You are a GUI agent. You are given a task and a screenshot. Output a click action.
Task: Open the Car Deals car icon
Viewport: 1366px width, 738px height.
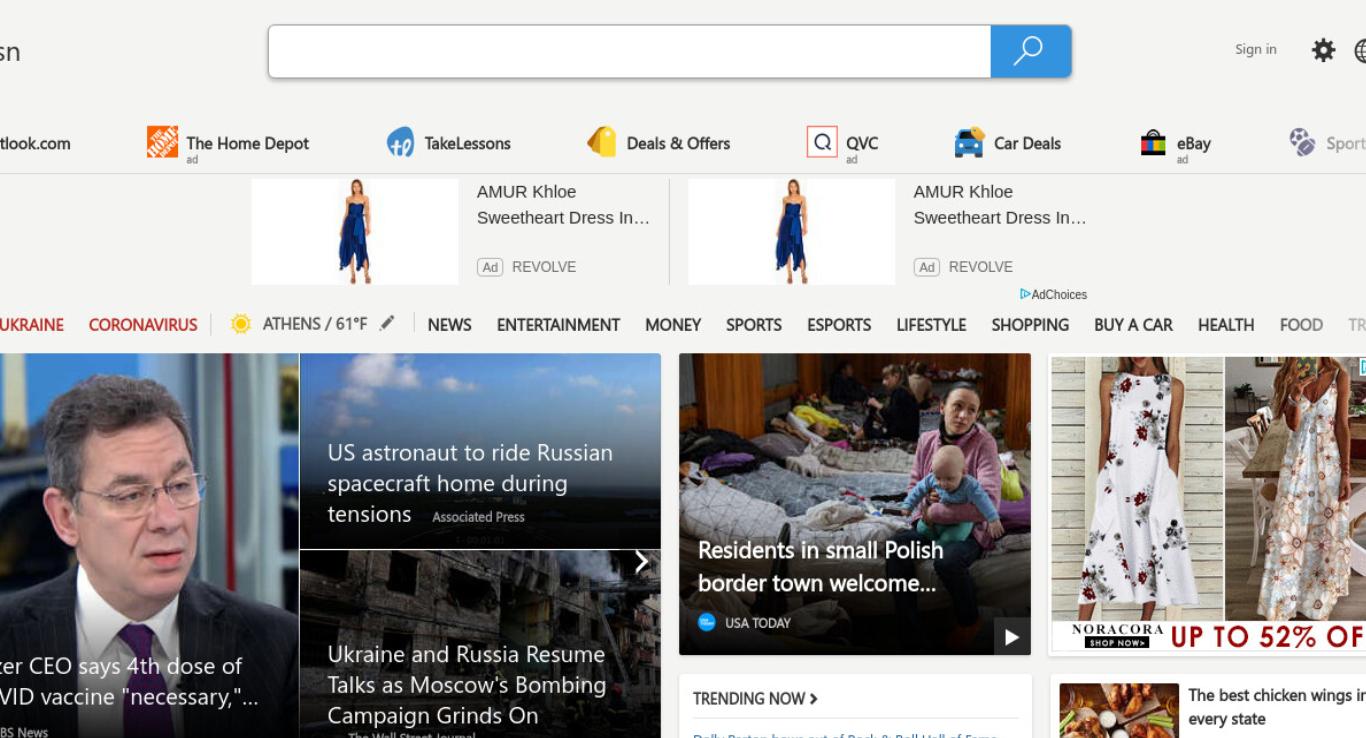tap(969, 142)
